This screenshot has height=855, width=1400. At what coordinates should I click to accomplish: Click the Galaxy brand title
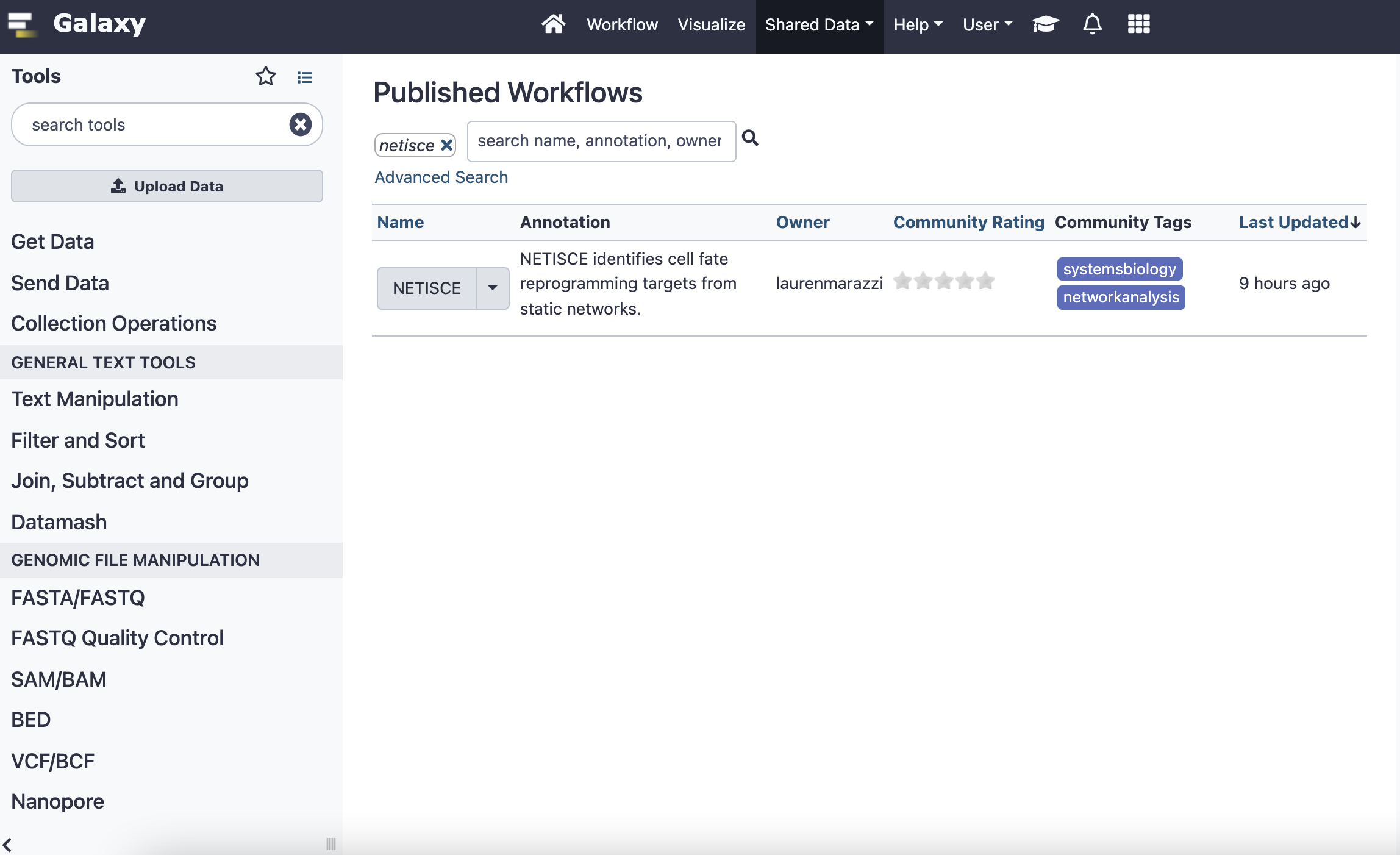click(99, 23)
